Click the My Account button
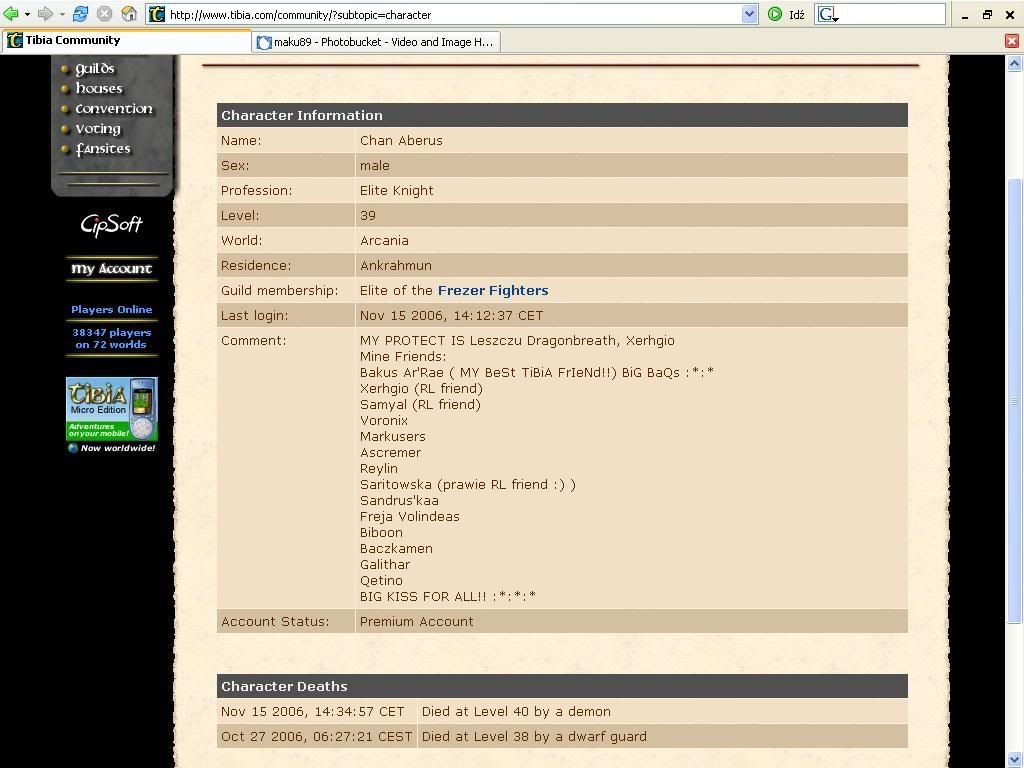 click(112, 268)
